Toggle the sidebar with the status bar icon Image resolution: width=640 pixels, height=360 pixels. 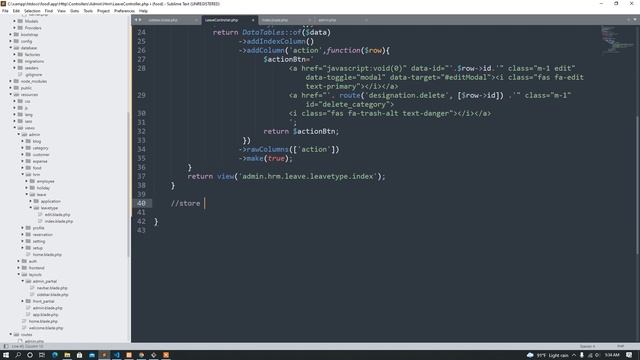click(5, 347)
